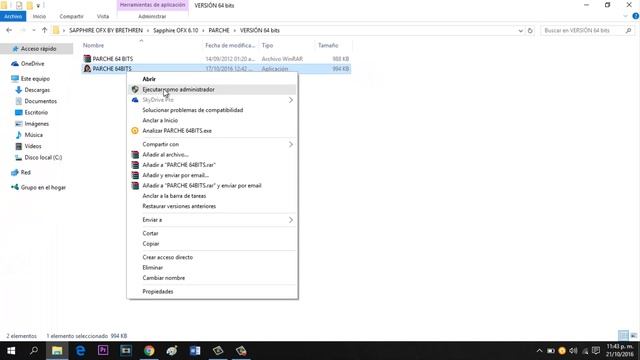
Task: Open the Documentos folder in sidebar
Action: point(40,101)
